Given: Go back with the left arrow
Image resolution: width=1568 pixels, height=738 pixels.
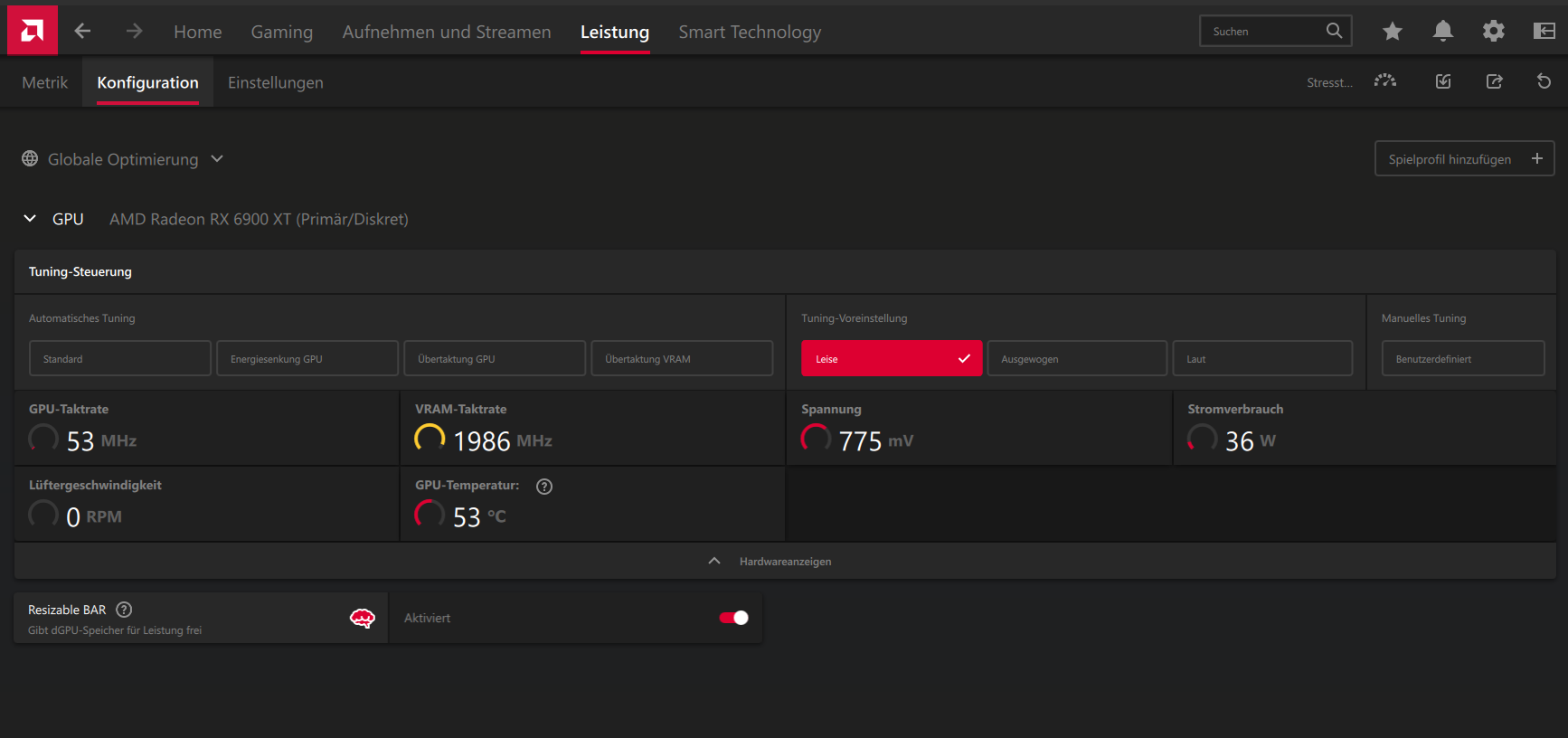Looking at the screenshot, I should tap(82, 32).
